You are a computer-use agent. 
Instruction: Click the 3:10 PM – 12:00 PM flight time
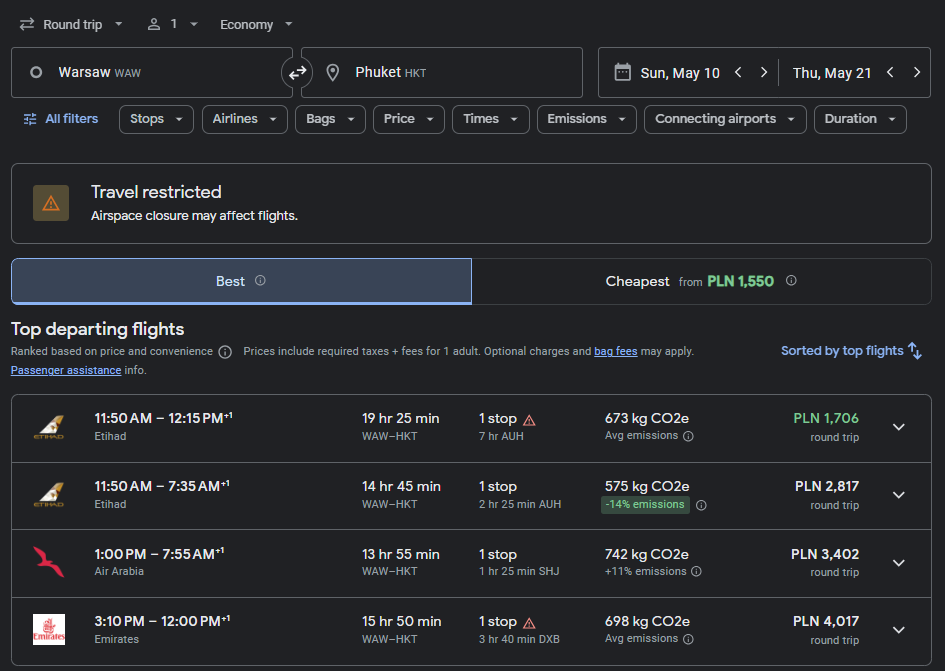[x=162, y=622]
